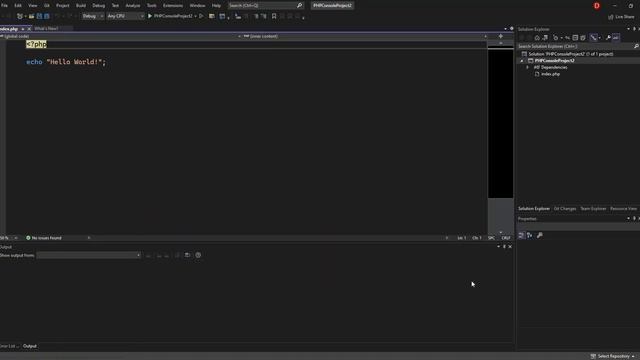
Task: Close the Output panel
Action: point(510,247)
